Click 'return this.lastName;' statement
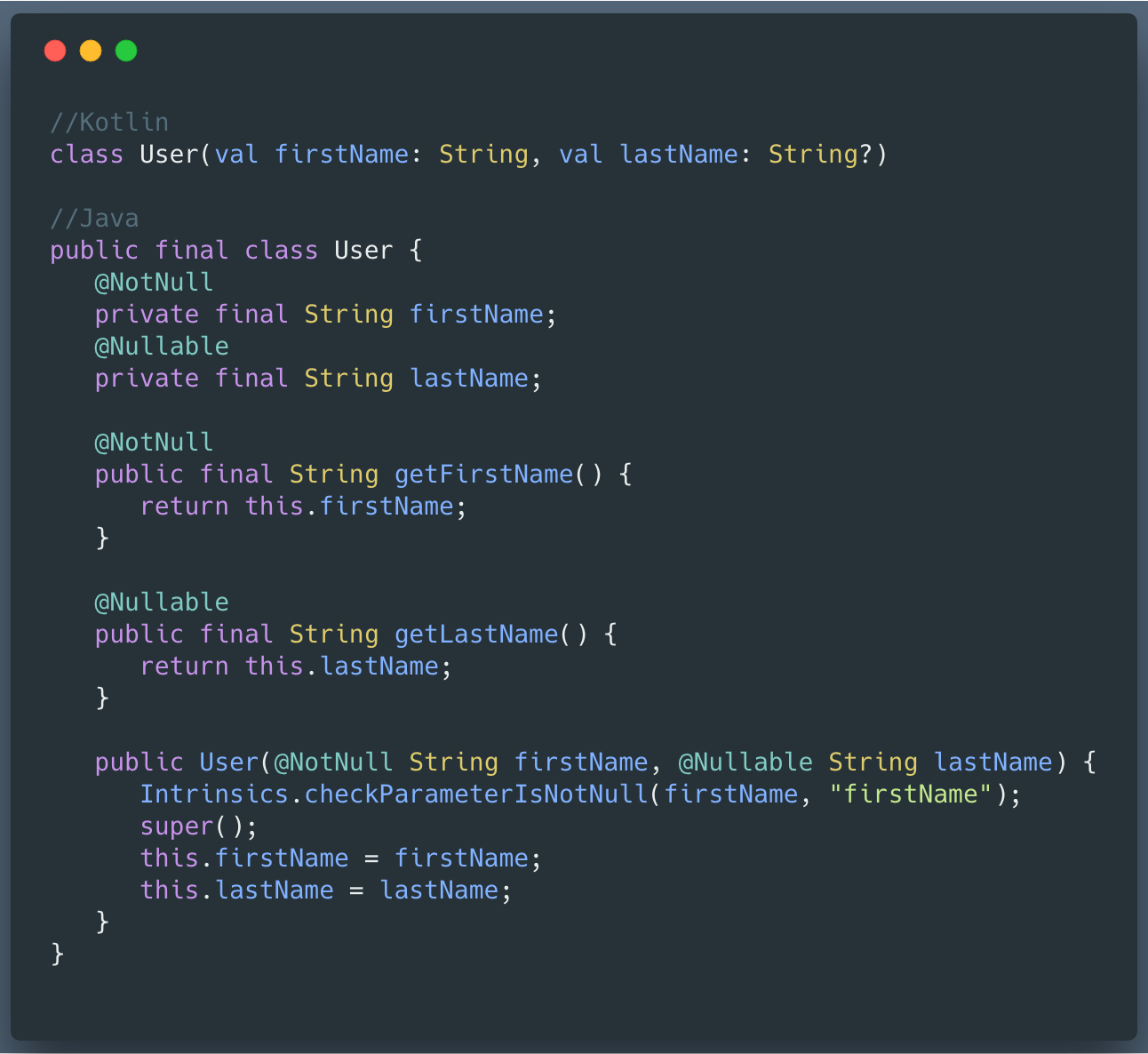Image resolution: width=1148 pixels, height=1054 pixels. click(296, 667)
